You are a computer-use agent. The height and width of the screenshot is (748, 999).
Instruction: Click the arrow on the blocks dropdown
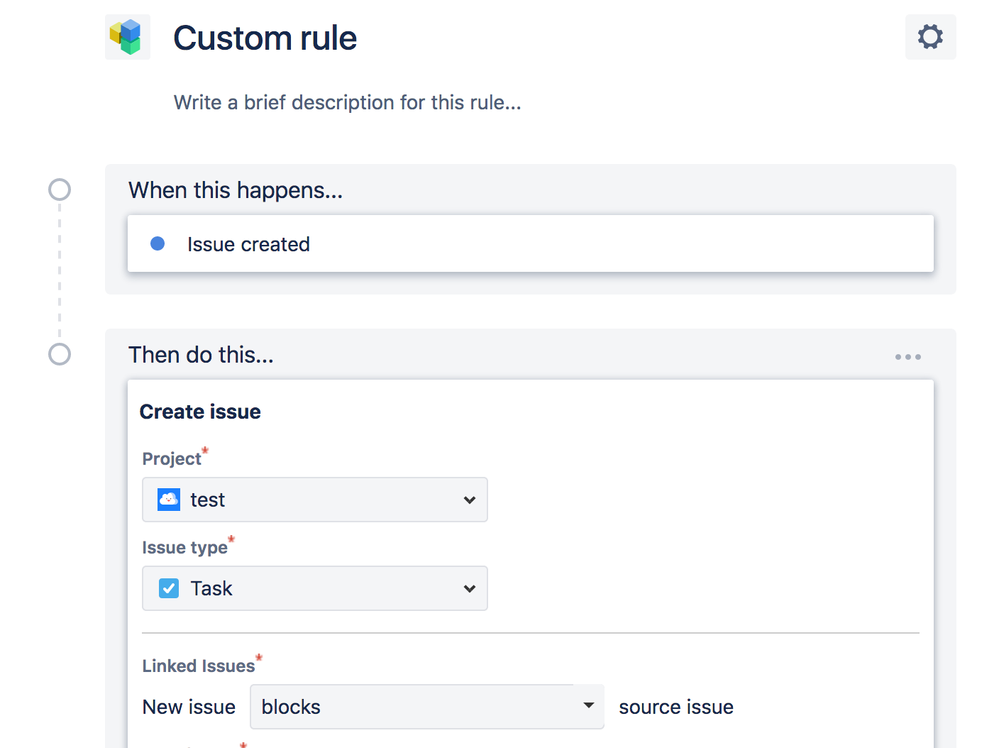589,706
